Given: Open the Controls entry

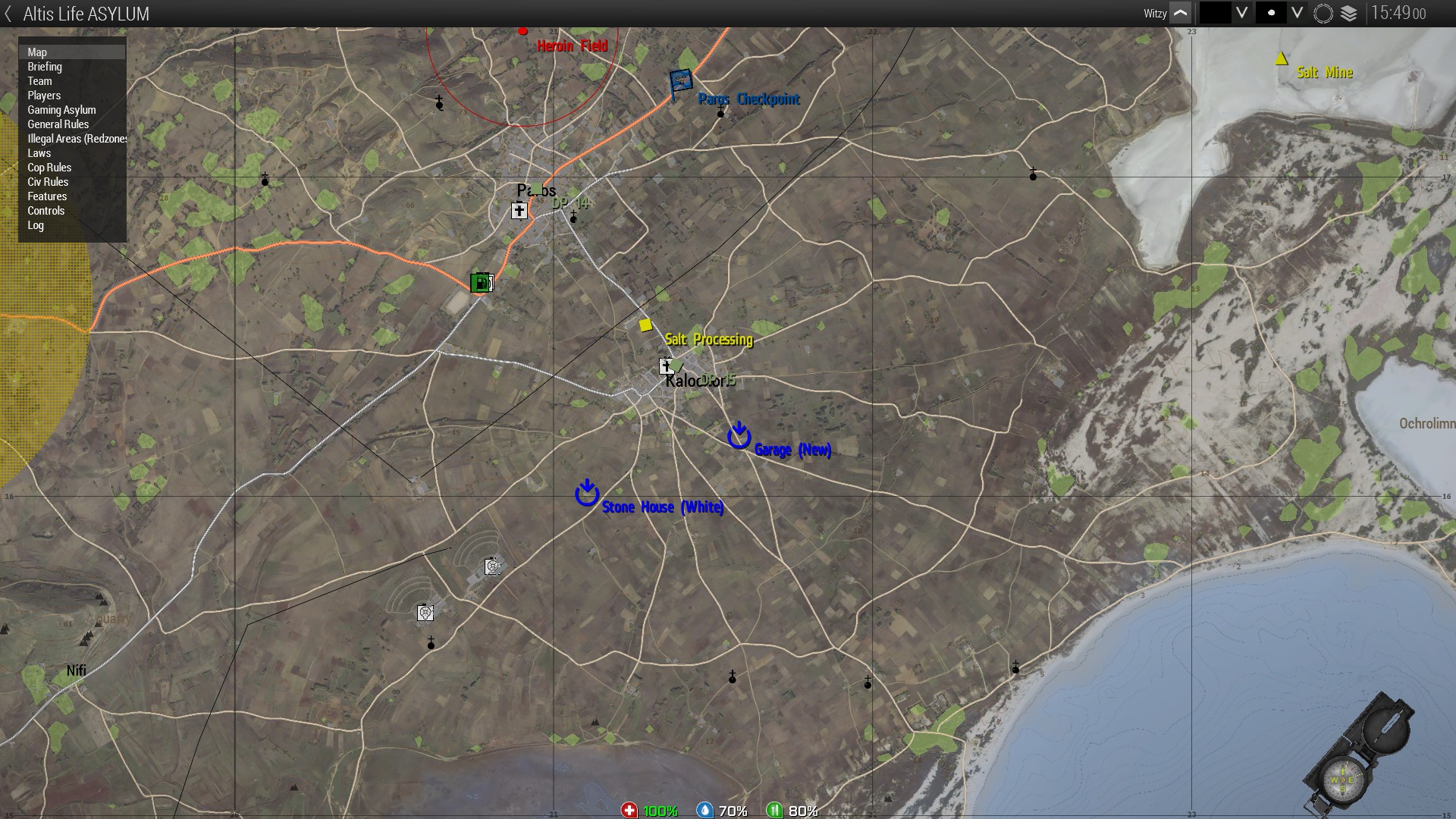Looking at the screenshot, I should point(72,211).
